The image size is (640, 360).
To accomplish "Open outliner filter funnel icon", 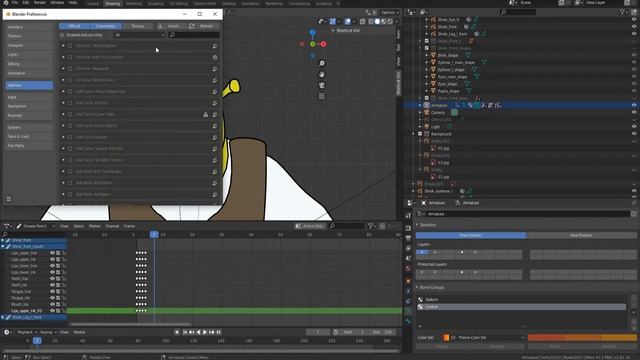I will [622, 12].
